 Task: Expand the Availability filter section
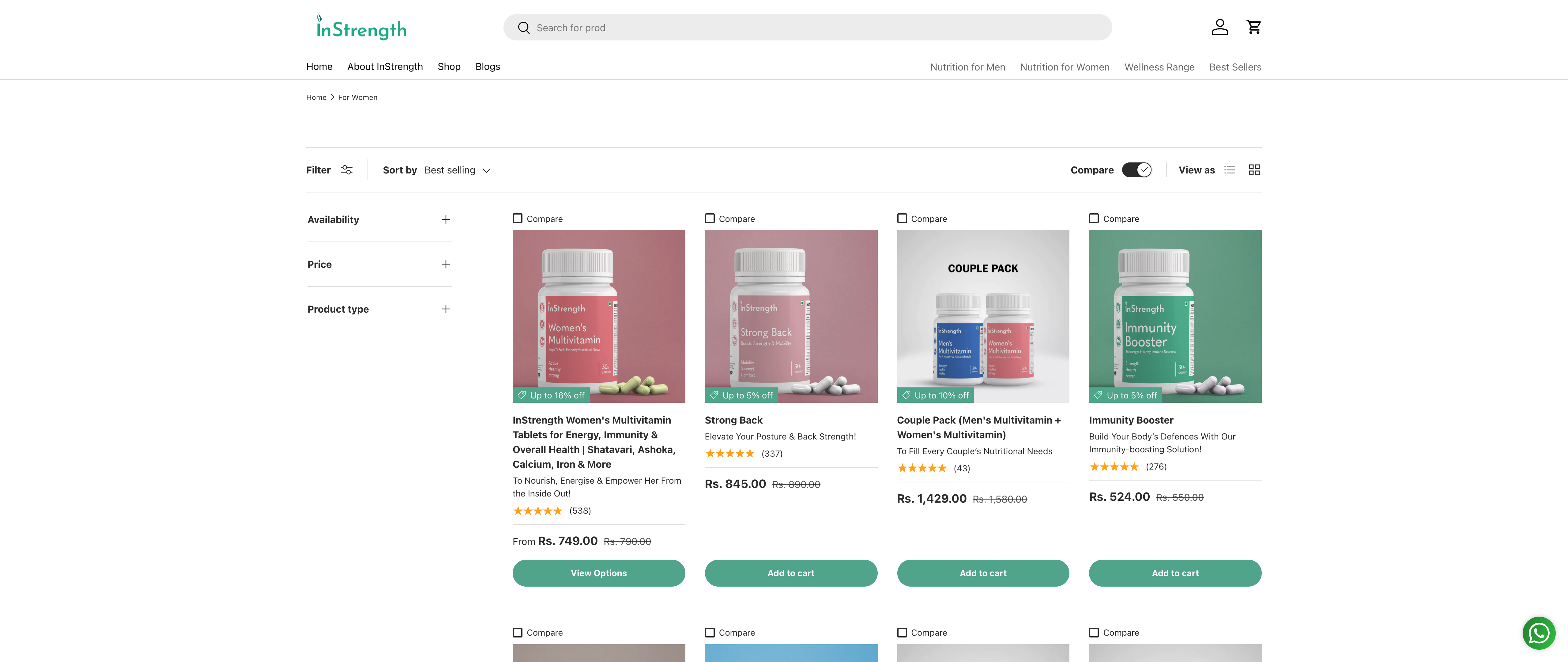click(x=446, y=219)
